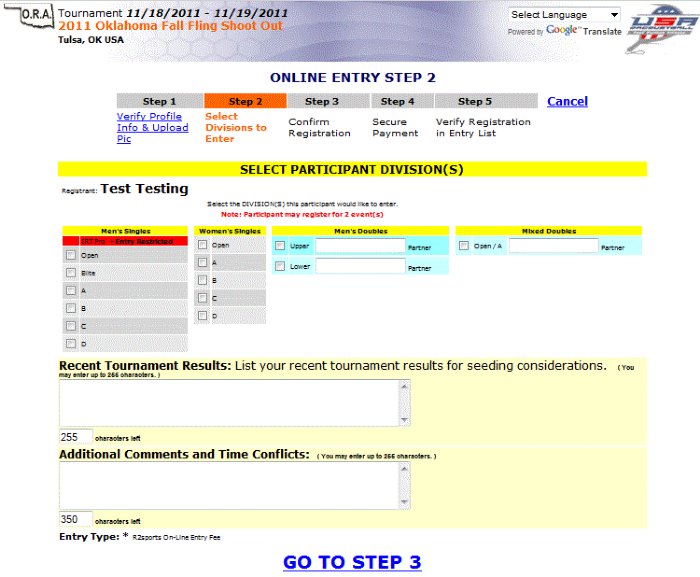Check Men's Singles D division
The width and height of the screenshot is (700, 577).
pyautogui.click(x=71, y=343)
